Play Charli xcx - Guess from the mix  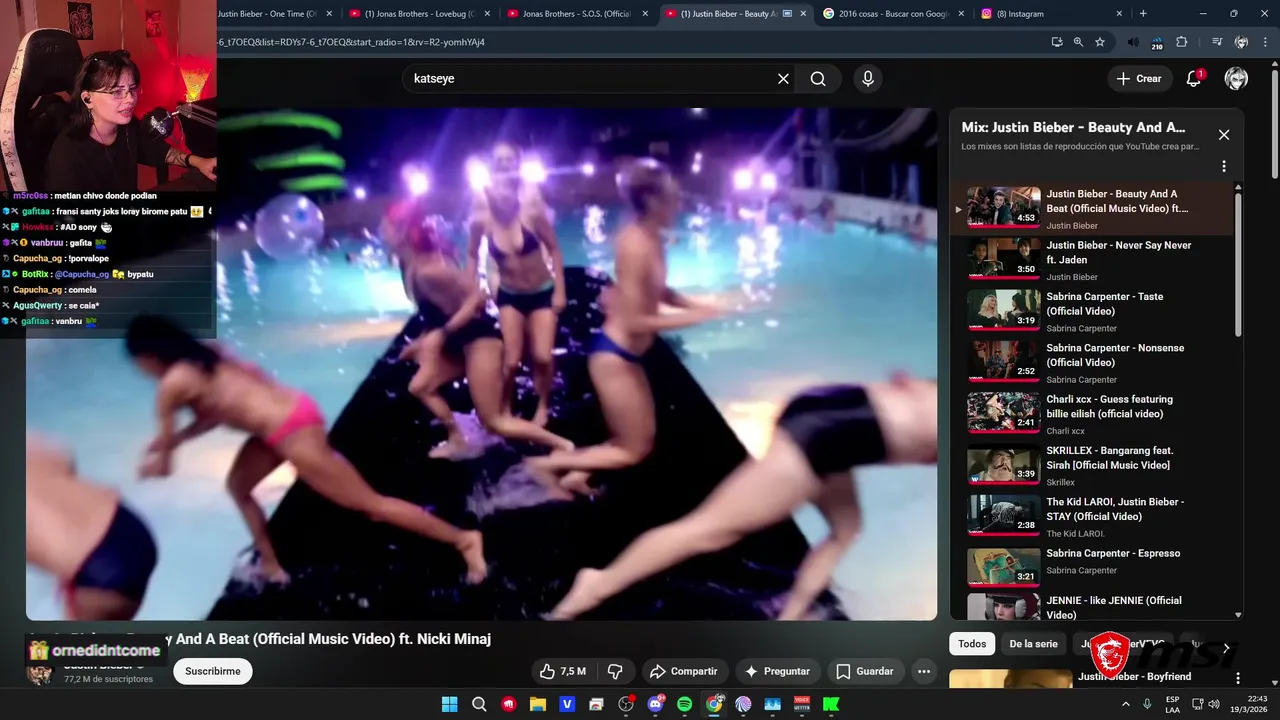tap(1092, 414)
